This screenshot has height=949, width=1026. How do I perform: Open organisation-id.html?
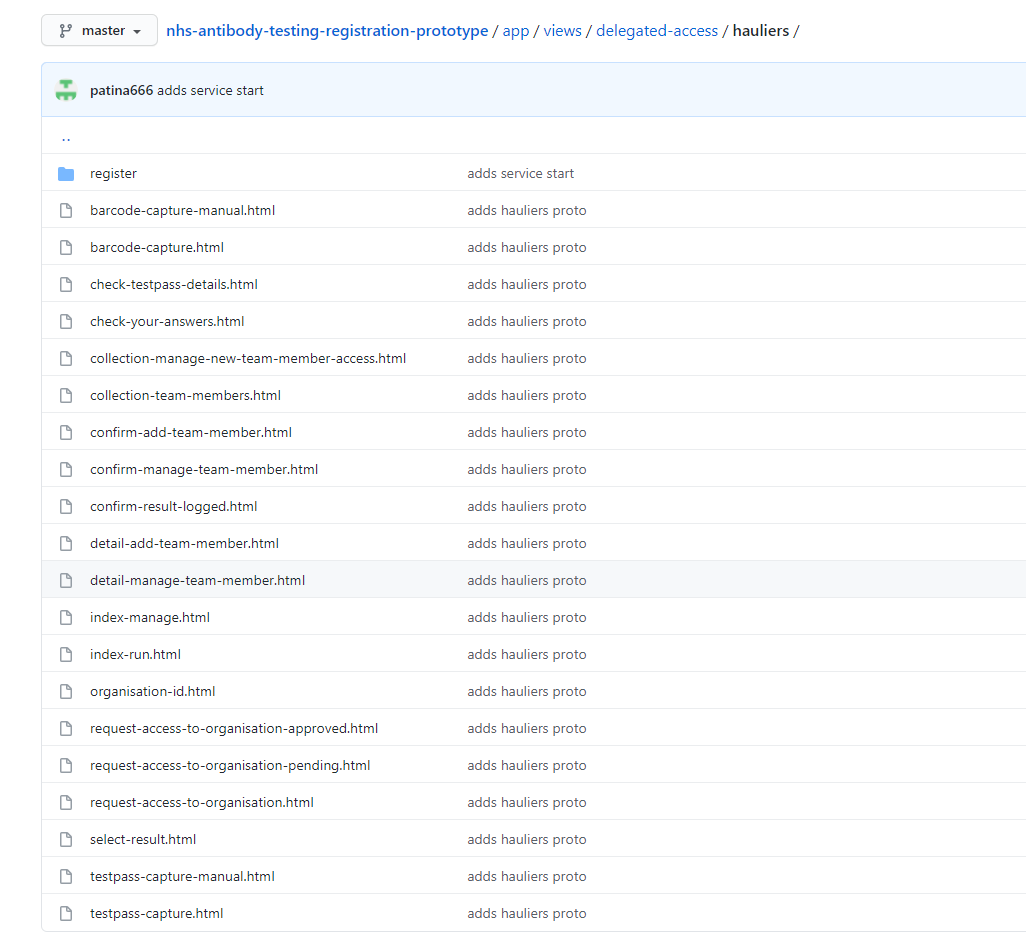click(153, 691)
